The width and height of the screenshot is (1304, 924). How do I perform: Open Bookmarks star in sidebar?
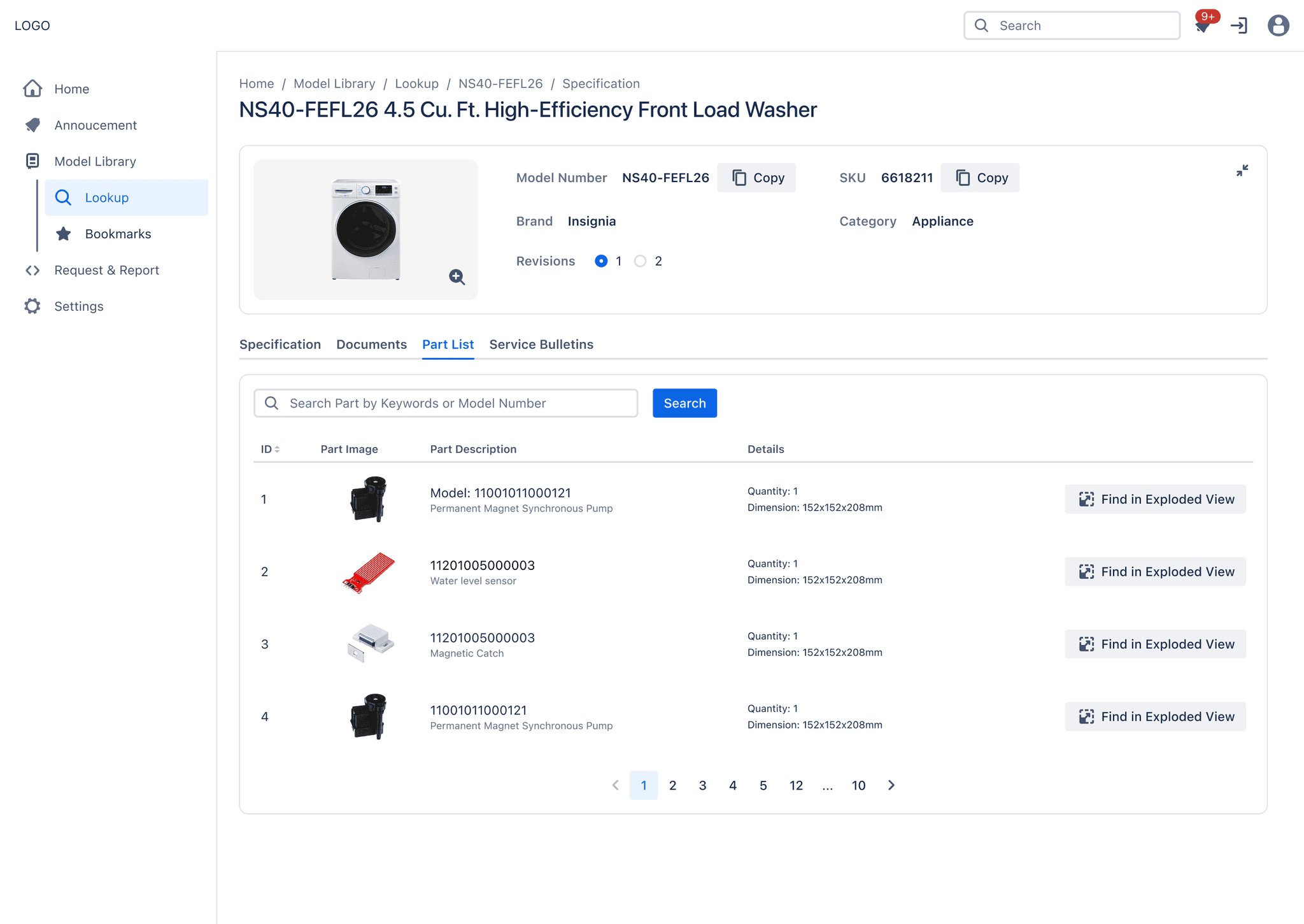[x=64, y=234]
